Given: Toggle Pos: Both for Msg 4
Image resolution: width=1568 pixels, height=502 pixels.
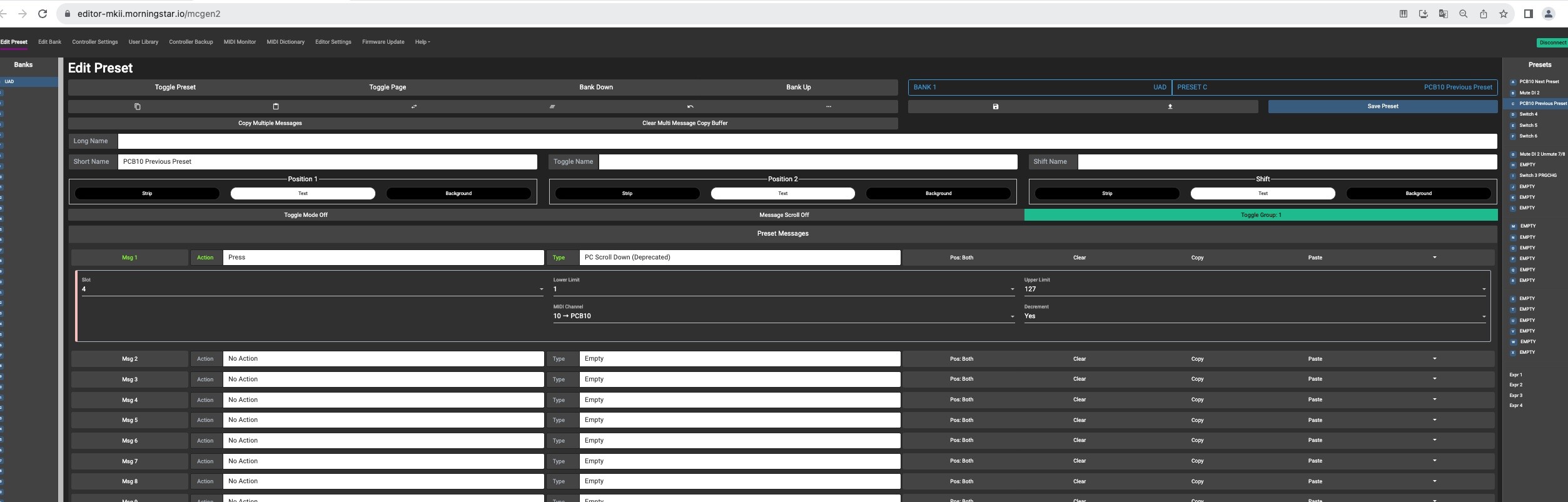Looking at the screenshot, I should [x=961, y=400].
